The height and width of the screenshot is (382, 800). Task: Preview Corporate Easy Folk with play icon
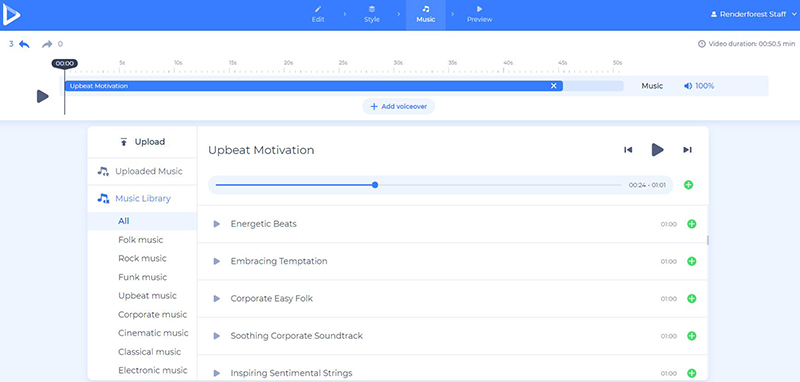216,298
